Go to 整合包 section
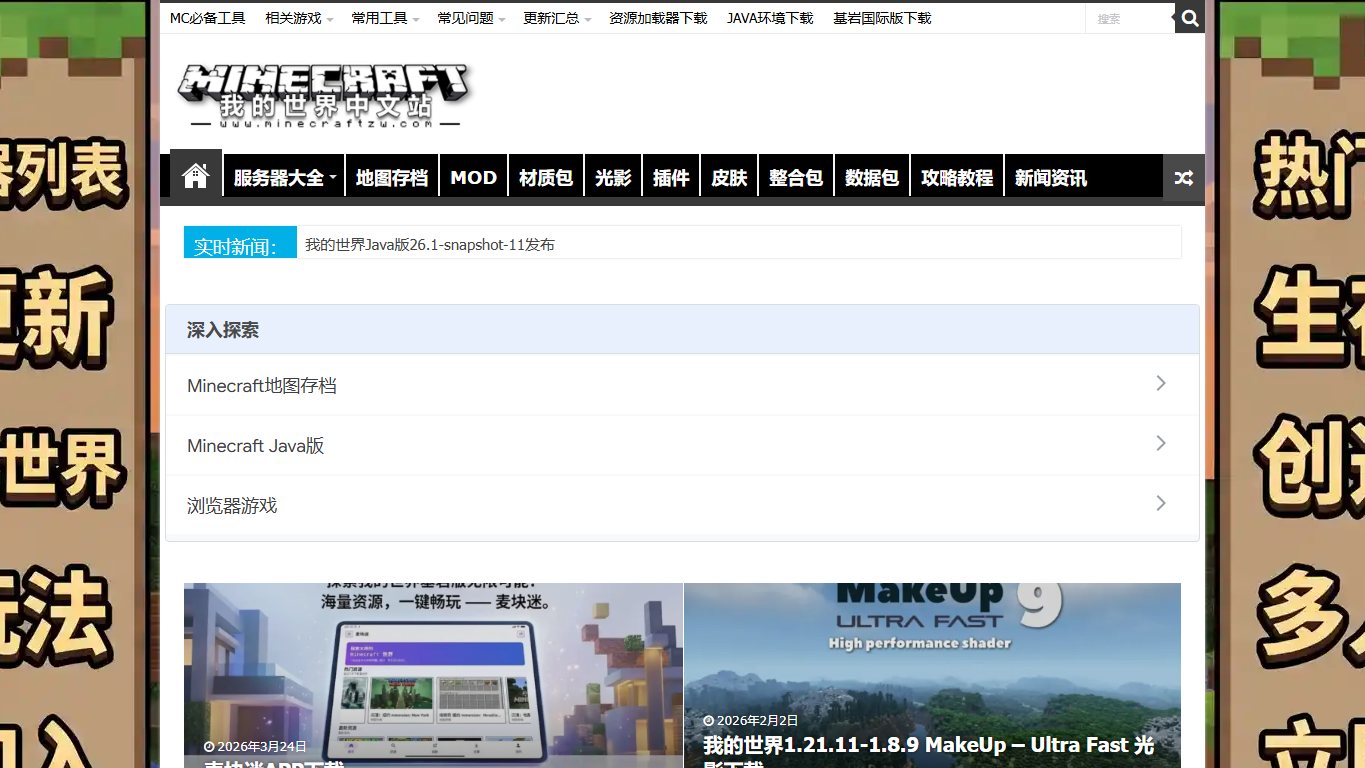Screen dimensions: 1365x768 [x=796, y=178]
